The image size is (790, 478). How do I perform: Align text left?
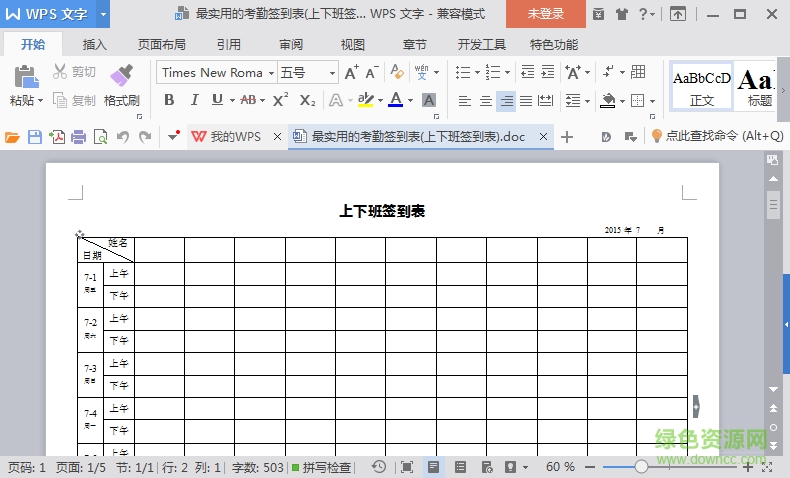[x=465, y=101]
